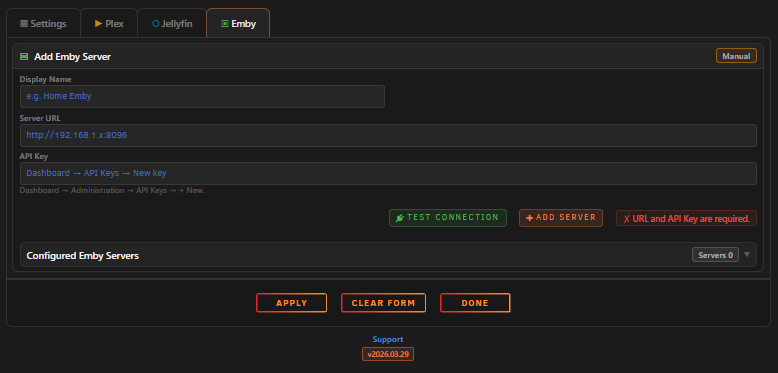Open the Plex tab
Viewport: 778px width, 373px height.
tap(109, 23)
